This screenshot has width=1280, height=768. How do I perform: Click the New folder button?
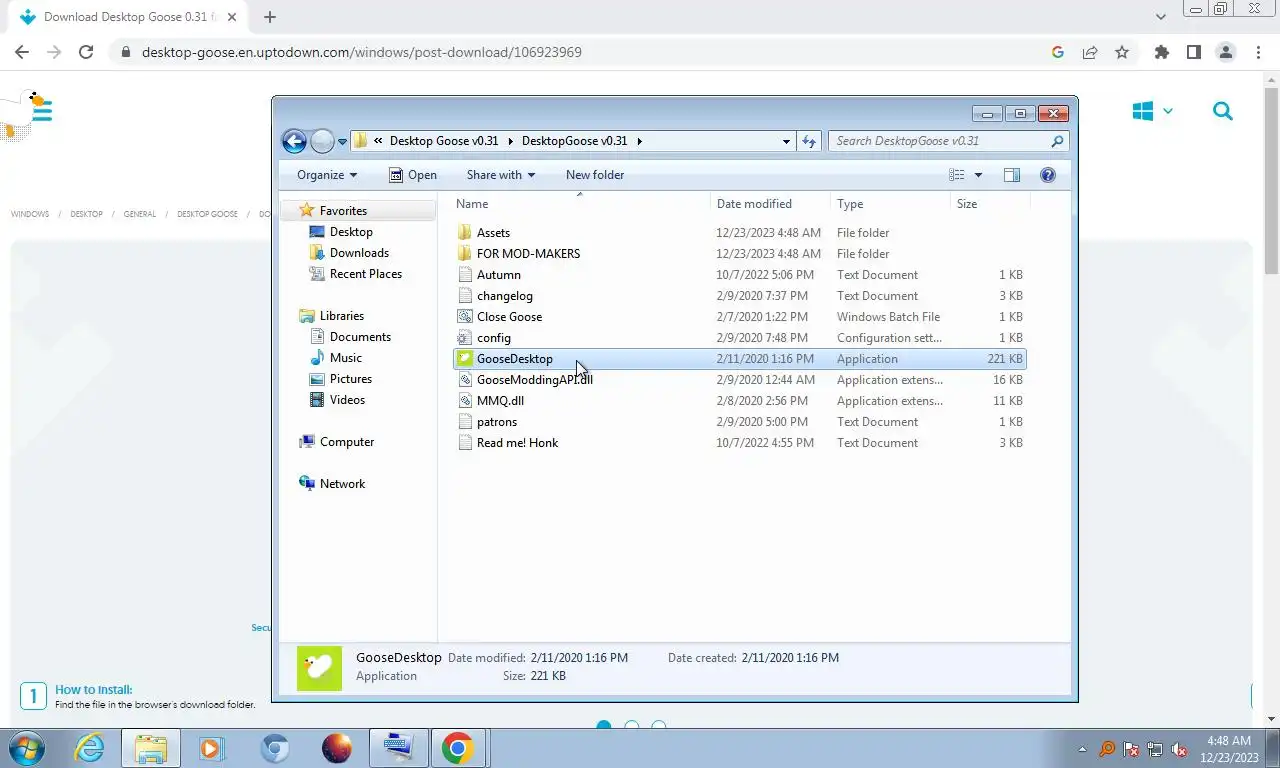click(x=595, y=175)
